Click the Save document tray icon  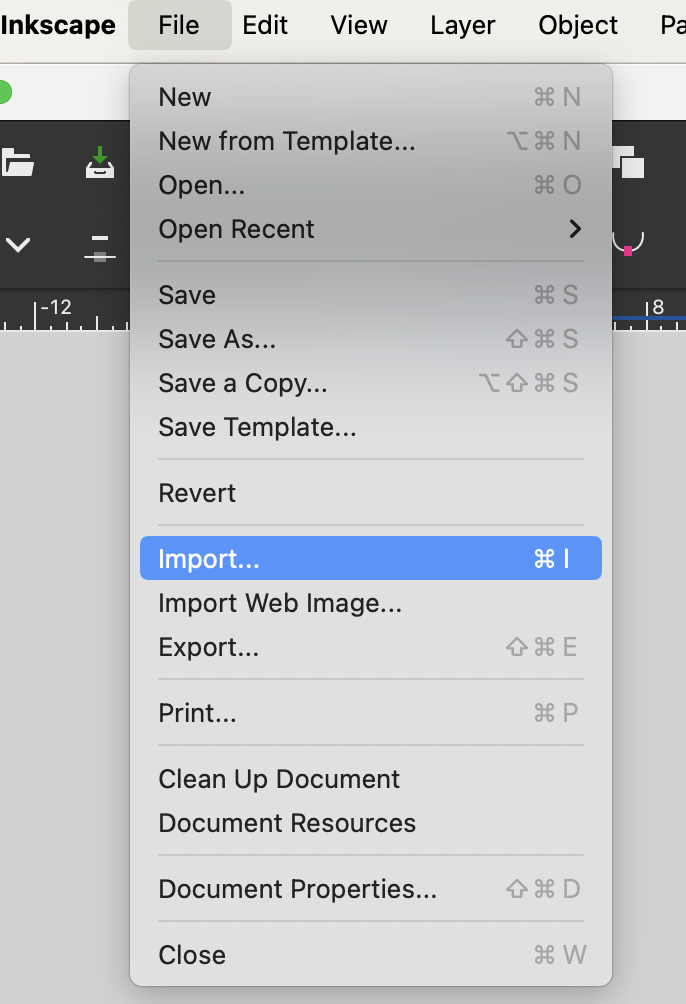(100, 163)
